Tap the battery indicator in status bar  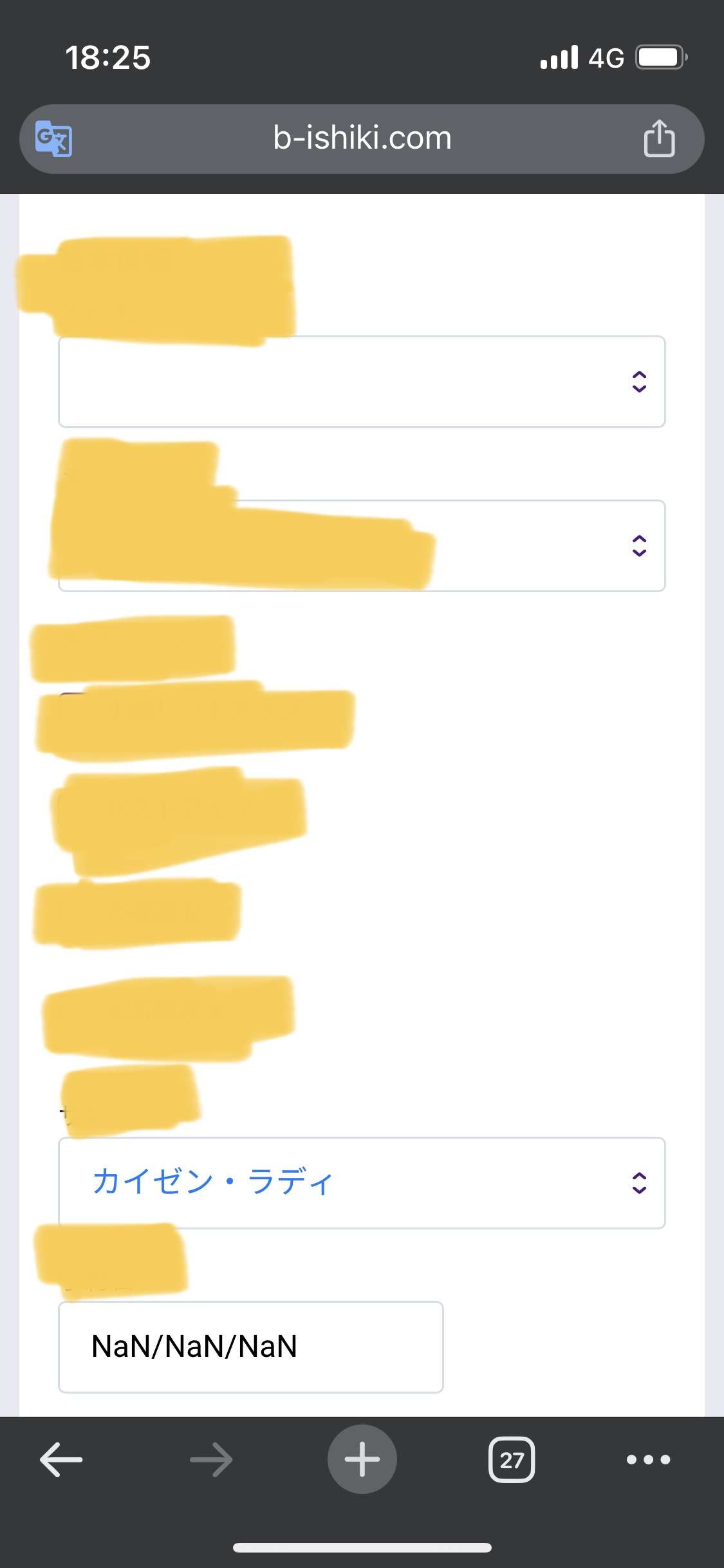[662, 57]
